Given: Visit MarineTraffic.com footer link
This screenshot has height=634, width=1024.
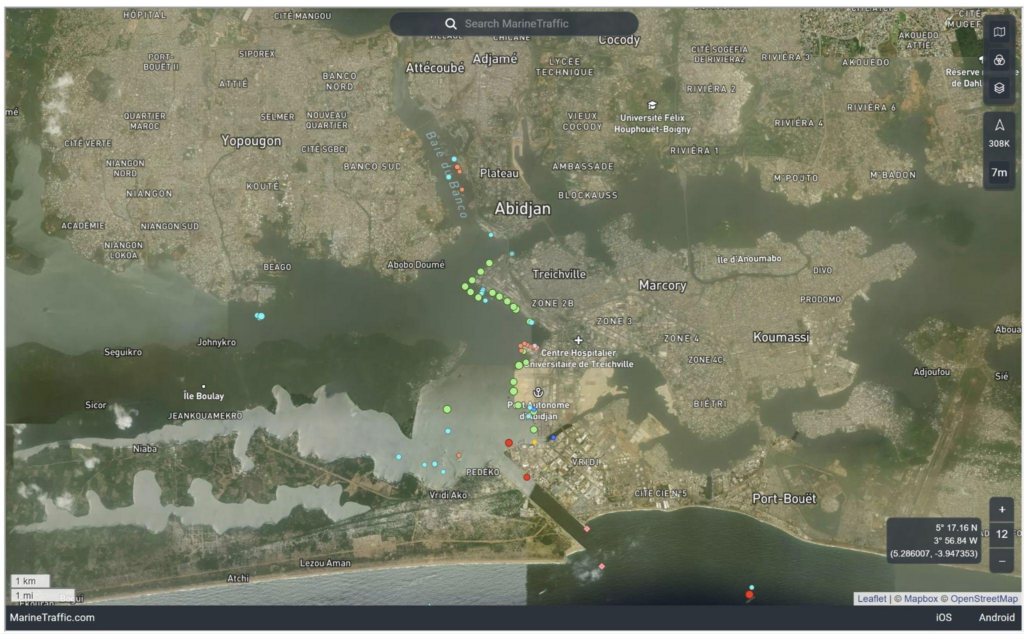Looking at the screenshot, I should point(52,618).
